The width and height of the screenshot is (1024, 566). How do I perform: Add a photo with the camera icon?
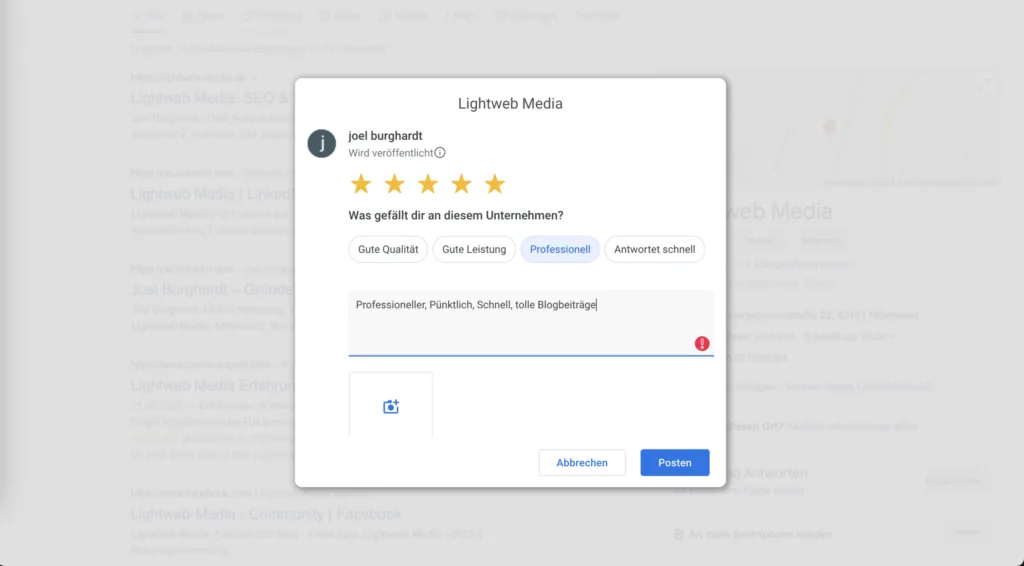(391, 406)
